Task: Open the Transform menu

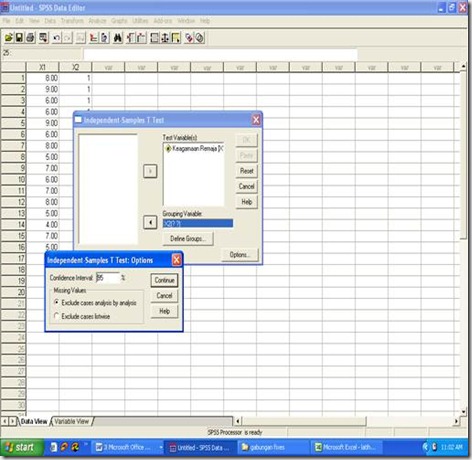Action: coord(72,21)
